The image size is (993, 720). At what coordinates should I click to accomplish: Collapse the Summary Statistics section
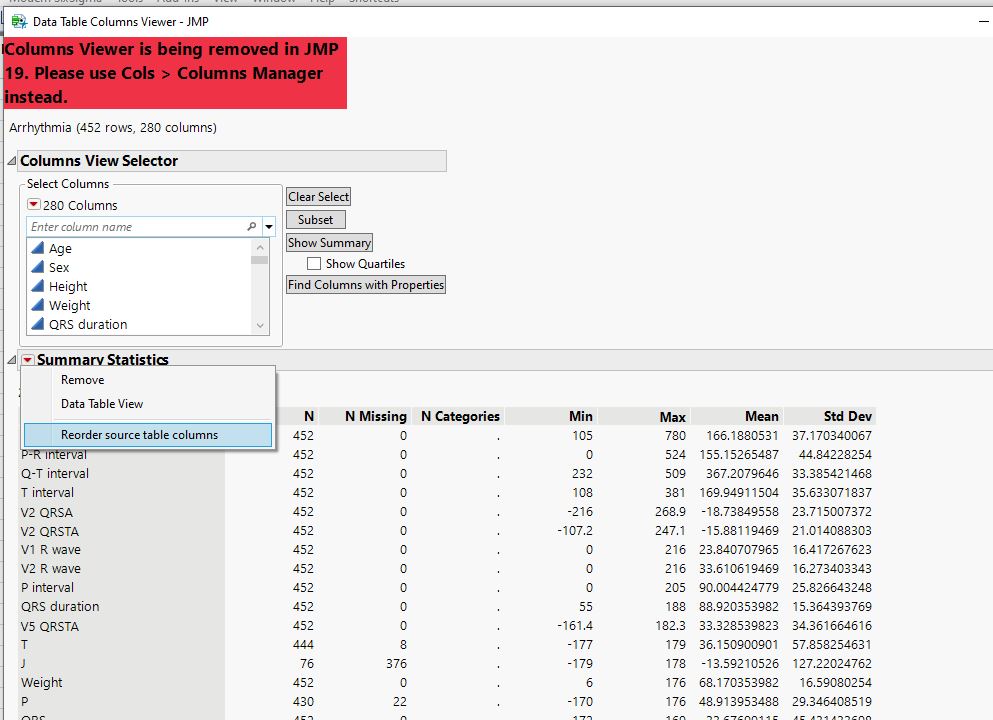(11, 360)
